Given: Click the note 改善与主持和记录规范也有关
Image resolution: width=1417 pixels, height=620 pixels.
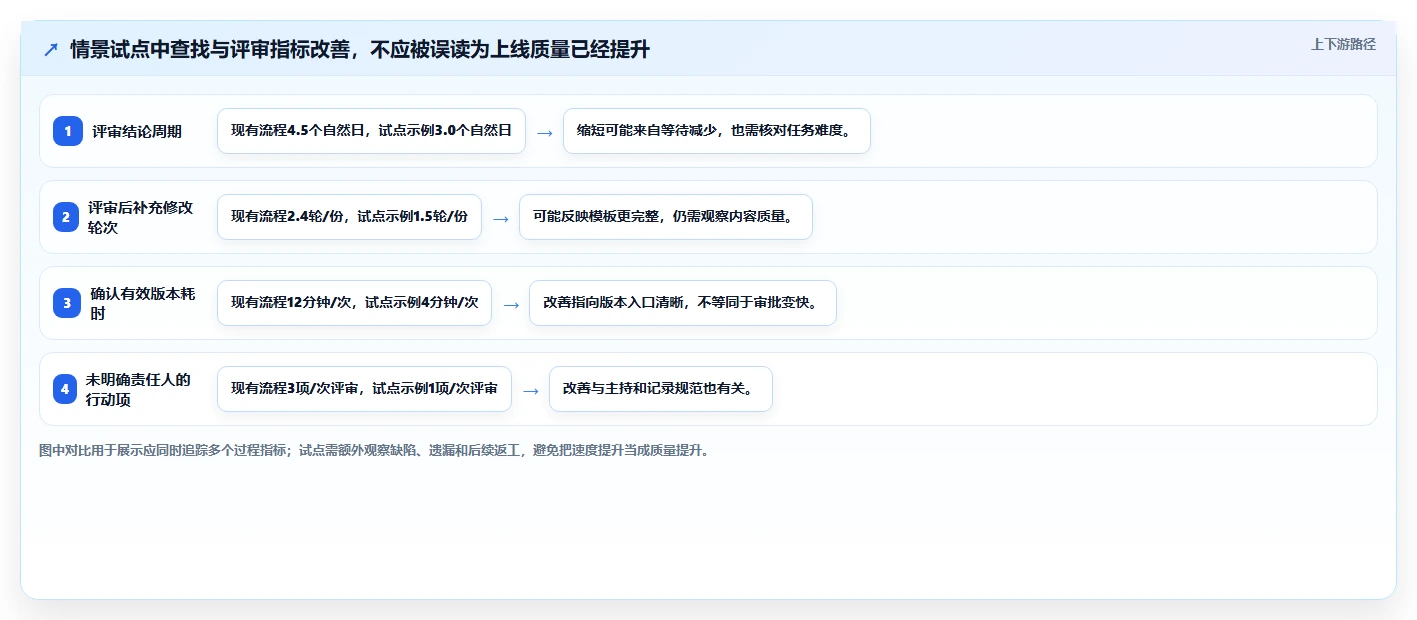Looking at the screenshot, I should pos(661,389).
